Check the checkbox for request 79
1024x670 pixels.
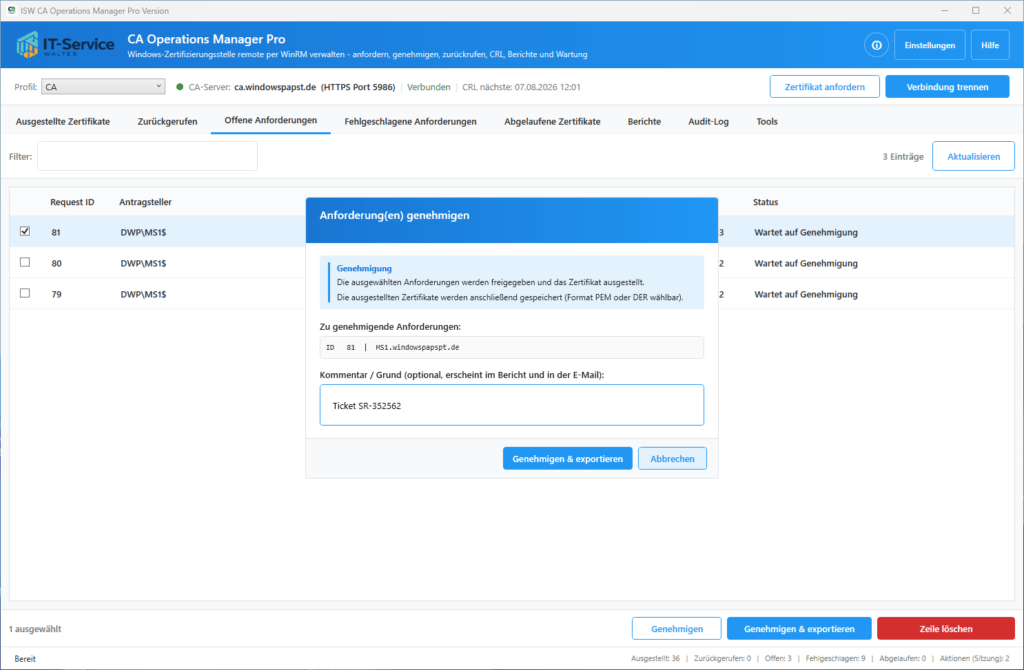pyautogui.click(x=25, y=293)
